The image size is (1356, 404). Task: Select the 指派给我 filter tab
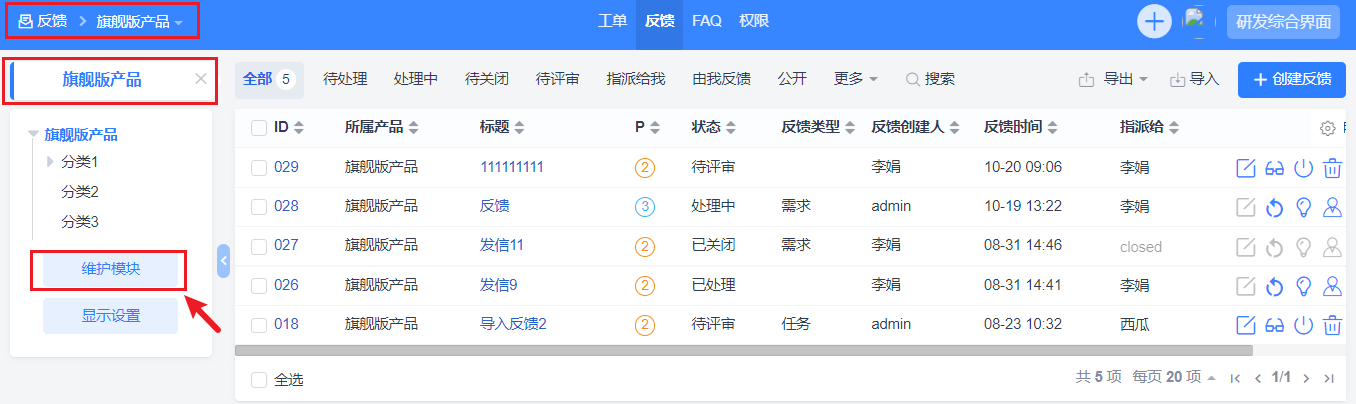[x=636, y=79]
